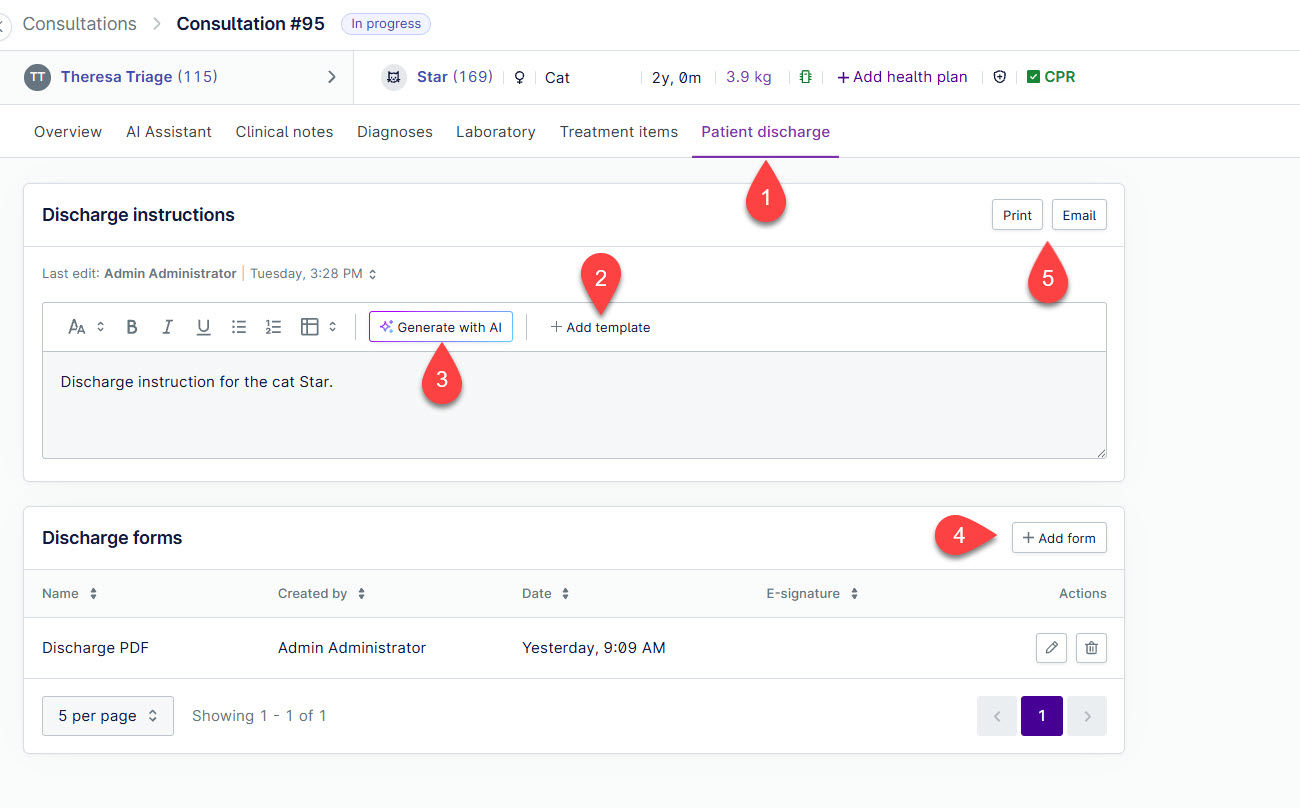Select the Patient discharge tab
The height and width of the screenshot is (808, 1300).
pyautogui.click(x=765, y=132)
